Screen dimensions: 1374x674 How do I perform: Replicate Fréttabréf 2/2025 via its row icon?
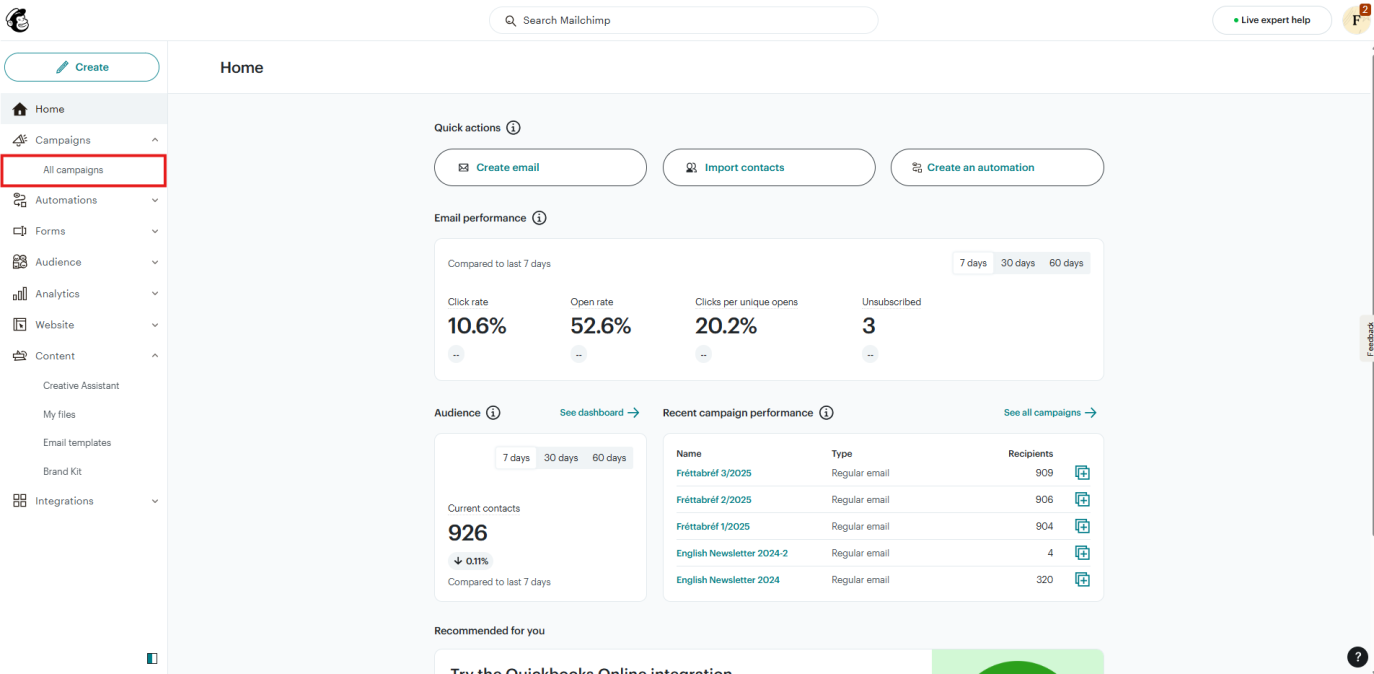(1082, 500)
